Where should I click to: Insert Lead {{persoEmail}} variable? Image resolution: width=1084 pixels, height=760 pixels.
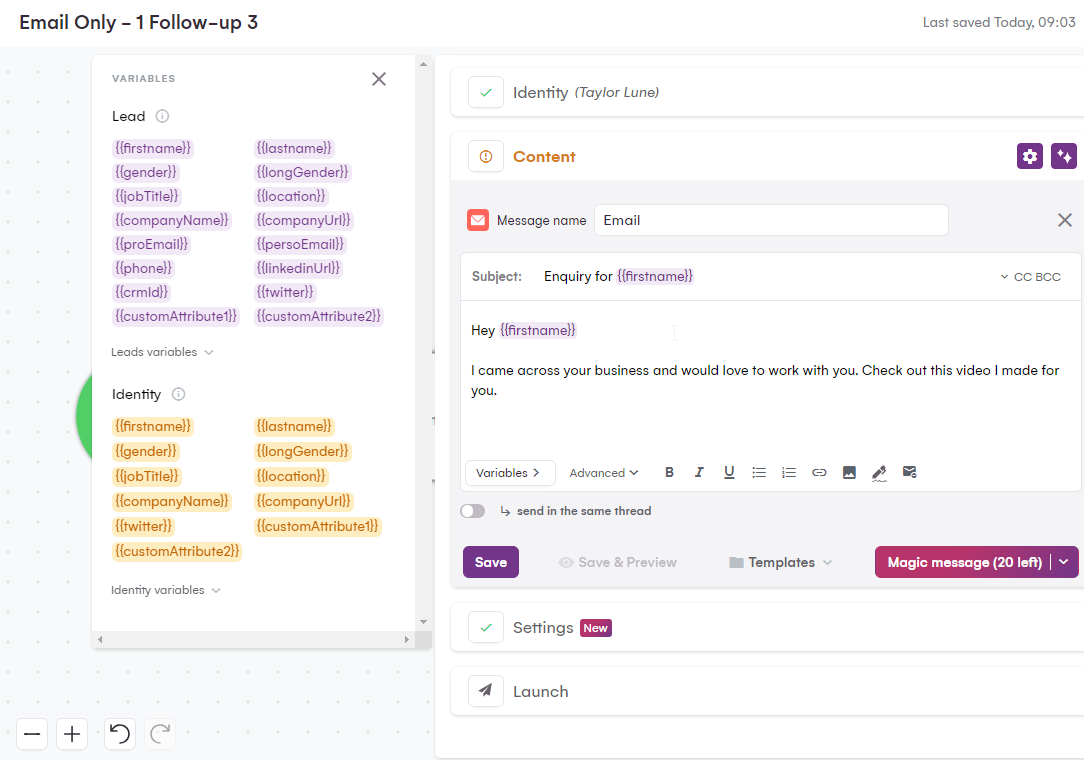(x=300, y=244)
